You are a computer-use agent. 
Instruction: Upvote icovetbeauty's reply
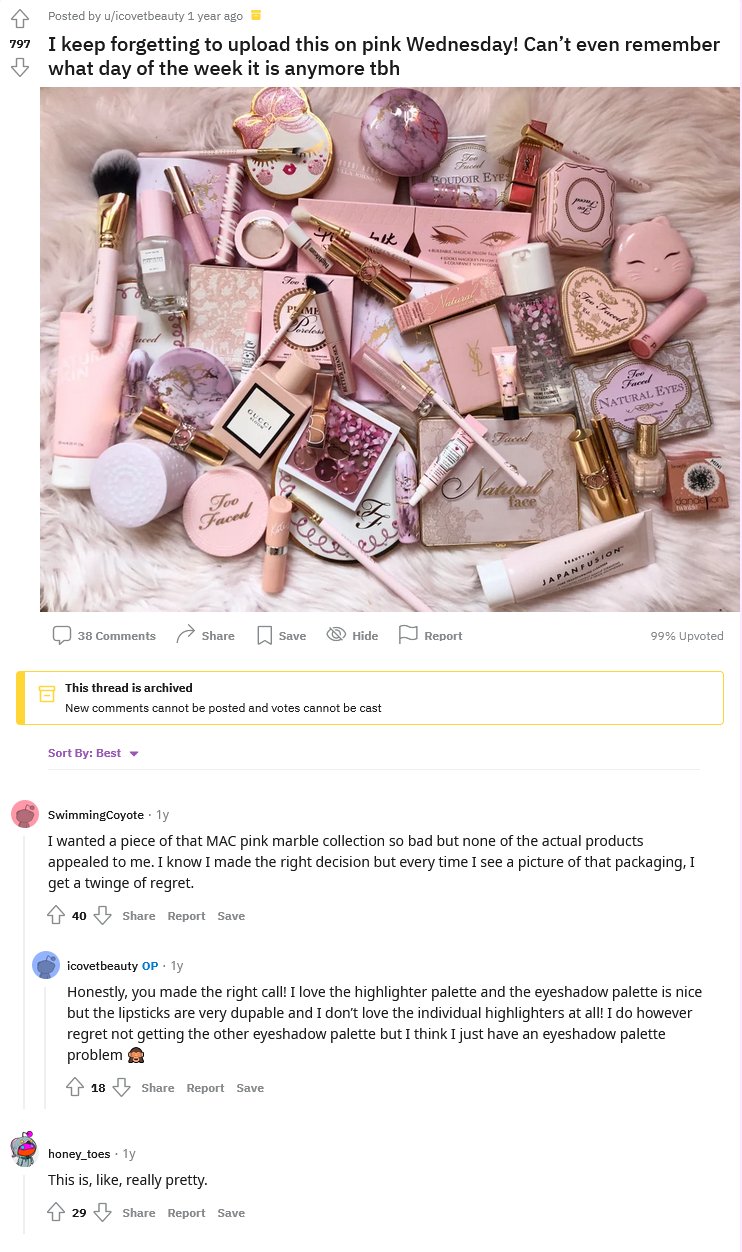point(76,1087)
